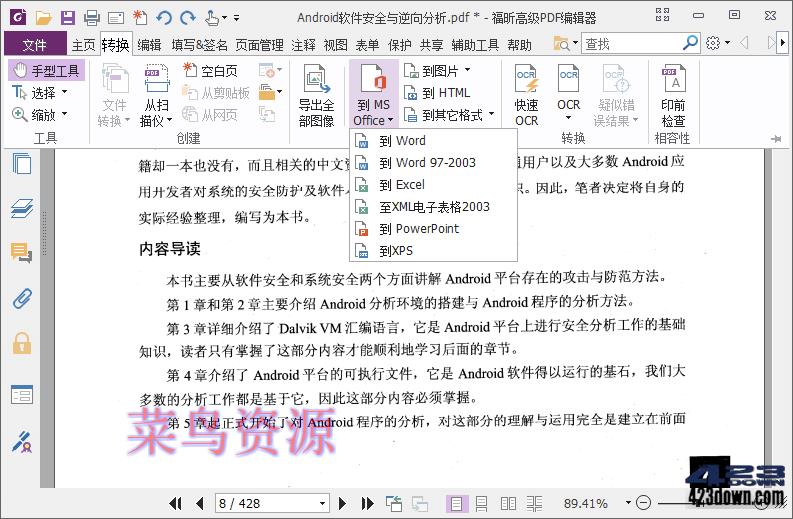Screen dimensions: 793x519
Task: Jump to last page button
Action: (x=367, y=503)
